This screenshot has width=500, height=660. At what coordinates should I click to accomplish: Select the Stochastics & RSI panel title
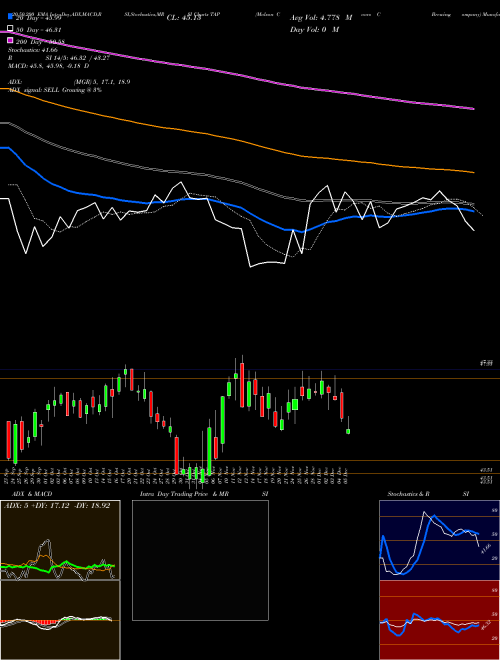(x=428, y=494)
